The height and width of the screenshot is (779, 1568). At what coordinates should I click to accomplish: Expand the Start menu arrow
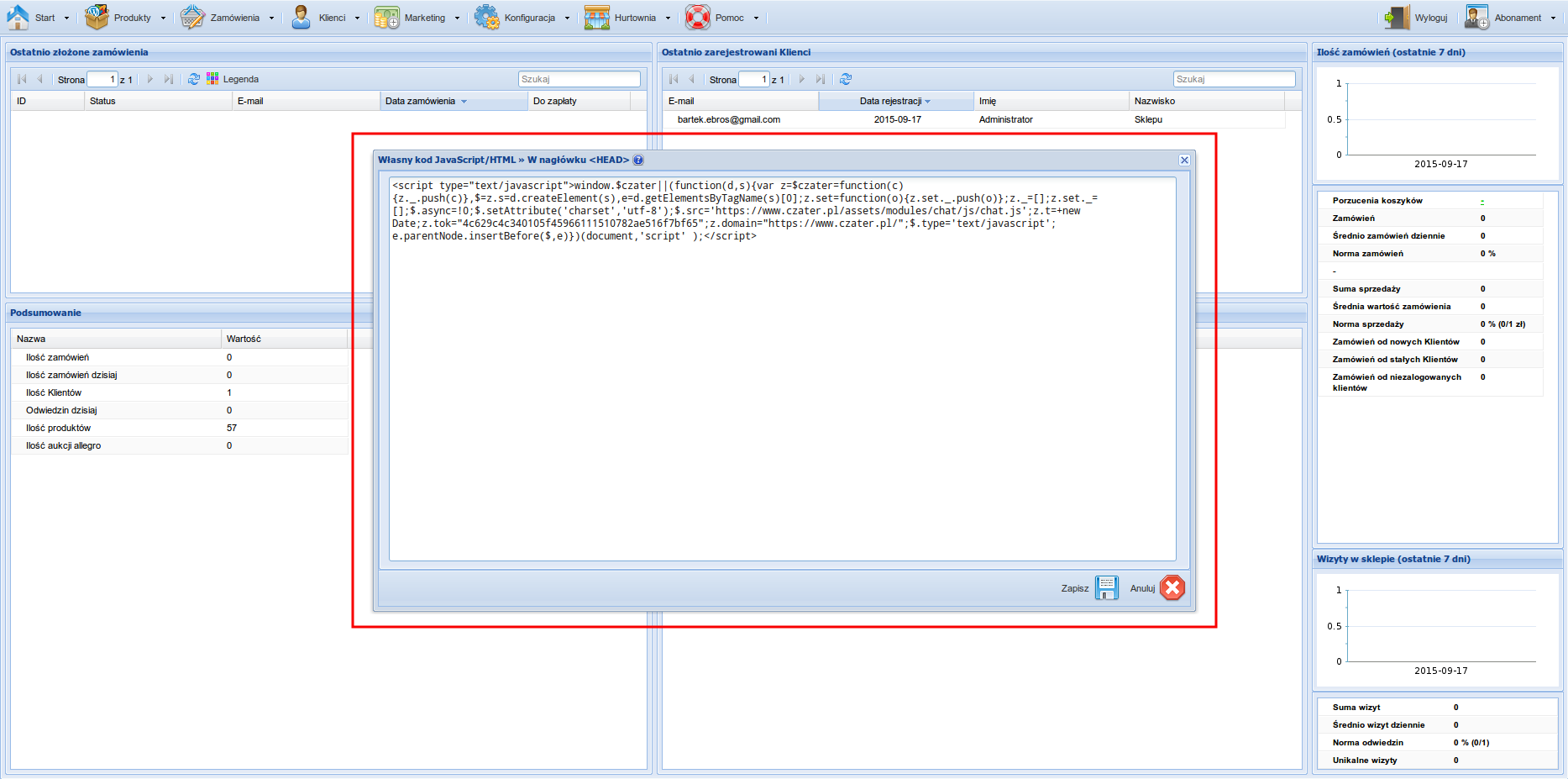66,18
